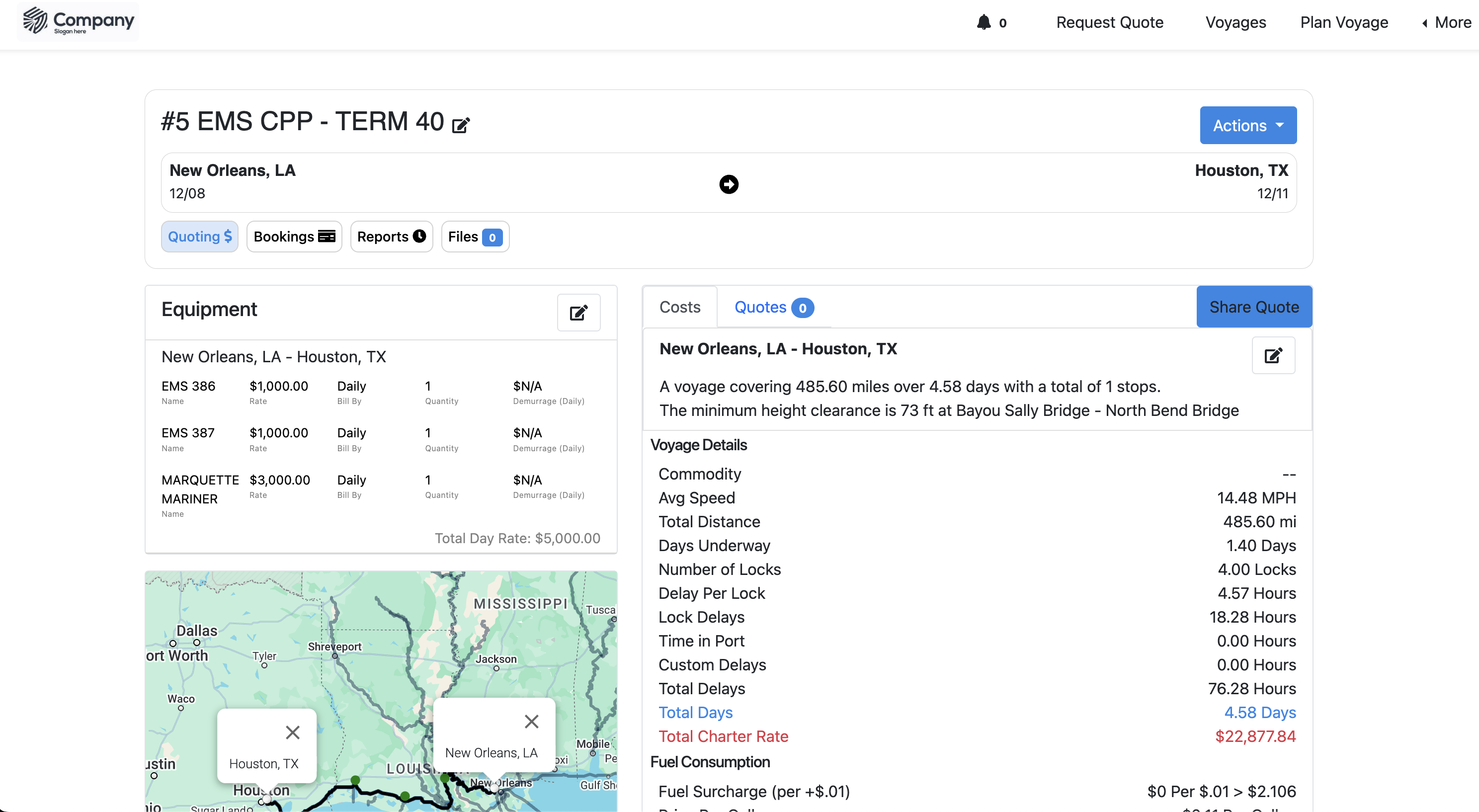Open Request Quote from navigation
This screenshot has width=1479, height=812.
pos(1109,22)
